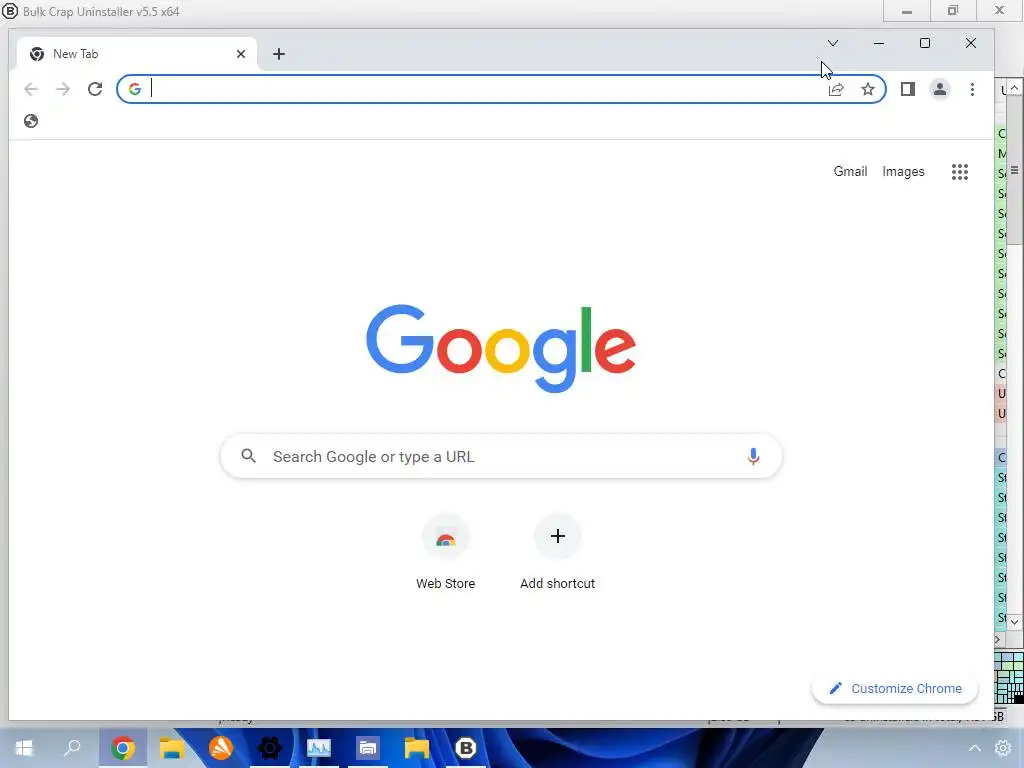The image size is (1024, 768).
Task: Bookmark this tab with the star icon
Action: tap(868, 89)
